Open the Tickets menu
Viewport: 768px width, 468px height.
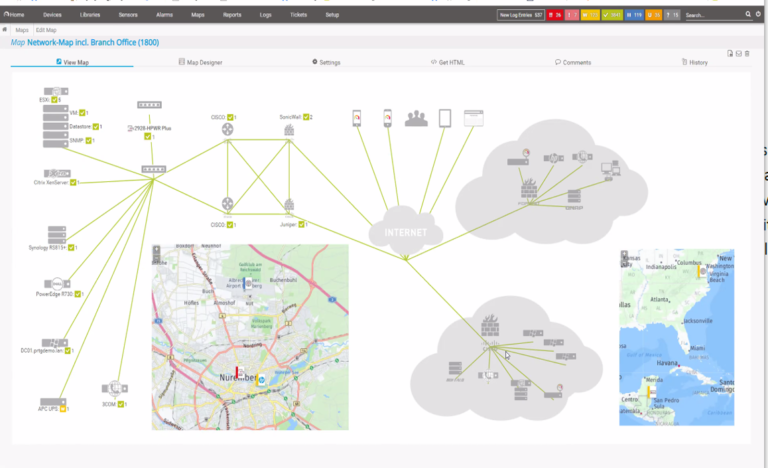298,15
